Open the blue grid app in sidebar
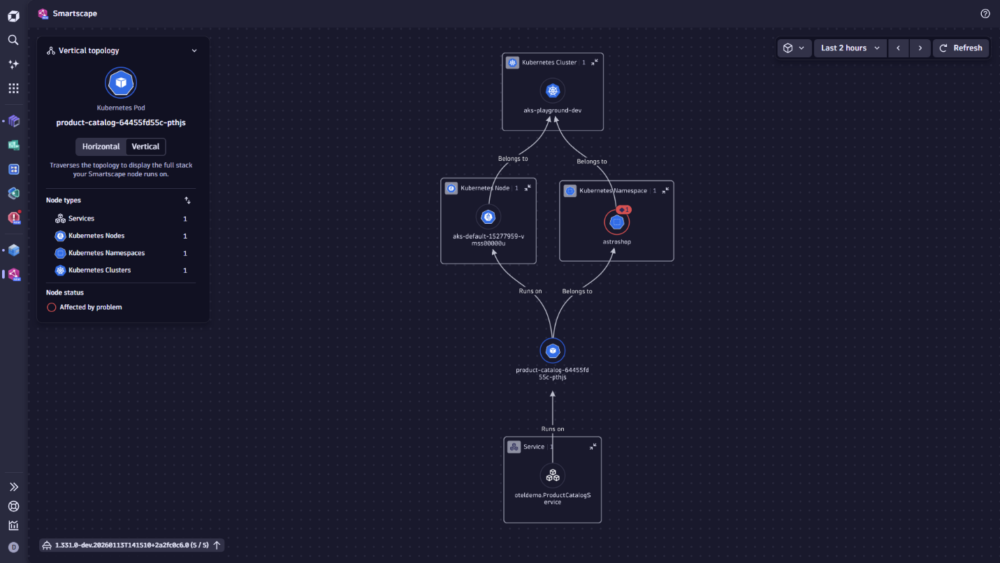The height and width of the screenshot is (563, 1000). [x=14, y=170]
